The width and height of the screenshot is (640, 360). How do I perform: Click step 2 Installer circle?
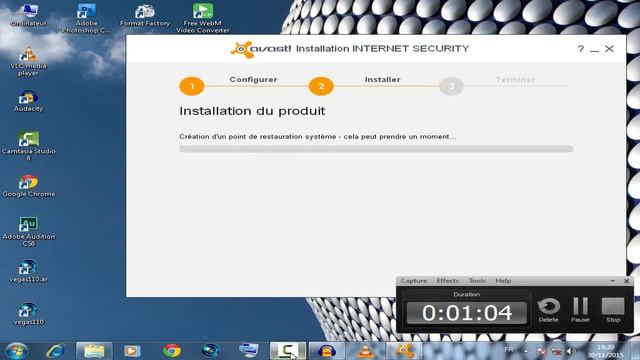pyautogui.click(x=321, y=86)
